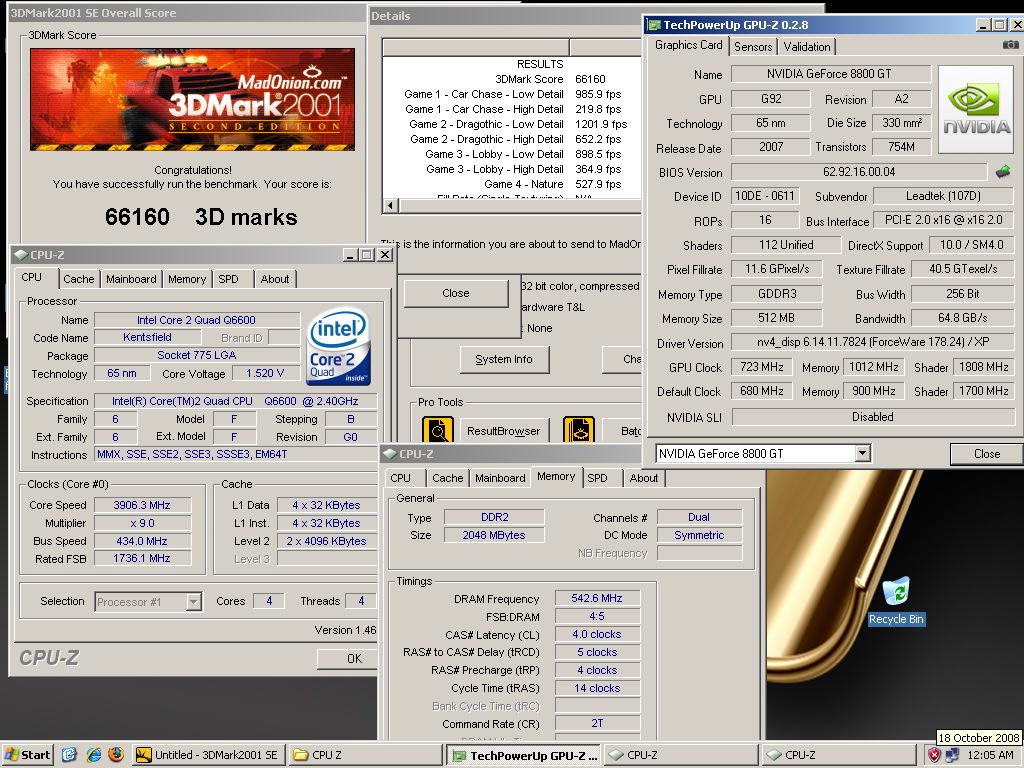Switch to the CPU tab in the CPU-Z memory window
Screen dimensions: 1024x768
click(400, 478)
